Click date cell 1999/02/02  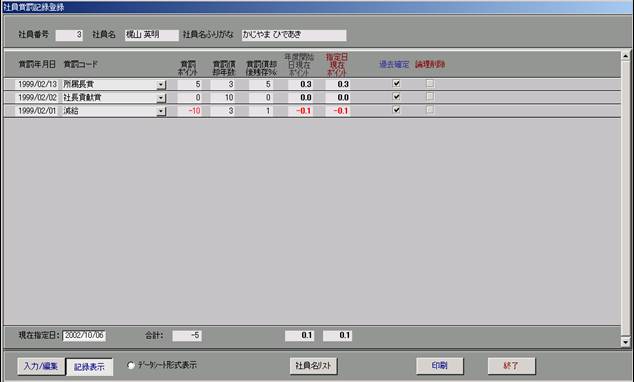37,98
